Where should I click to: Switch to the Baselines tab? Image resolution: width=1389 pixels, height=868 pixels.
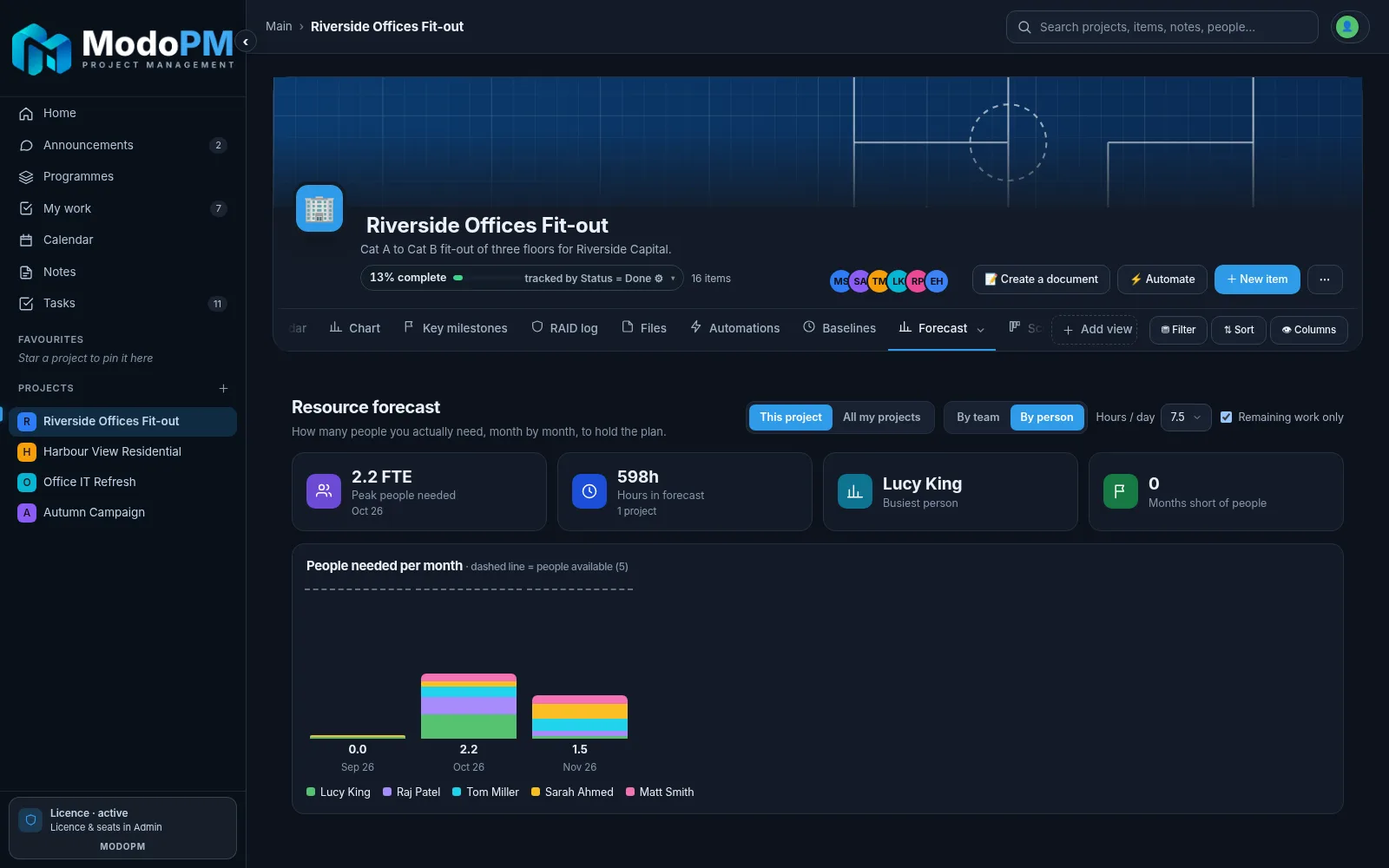pos(839,328)
